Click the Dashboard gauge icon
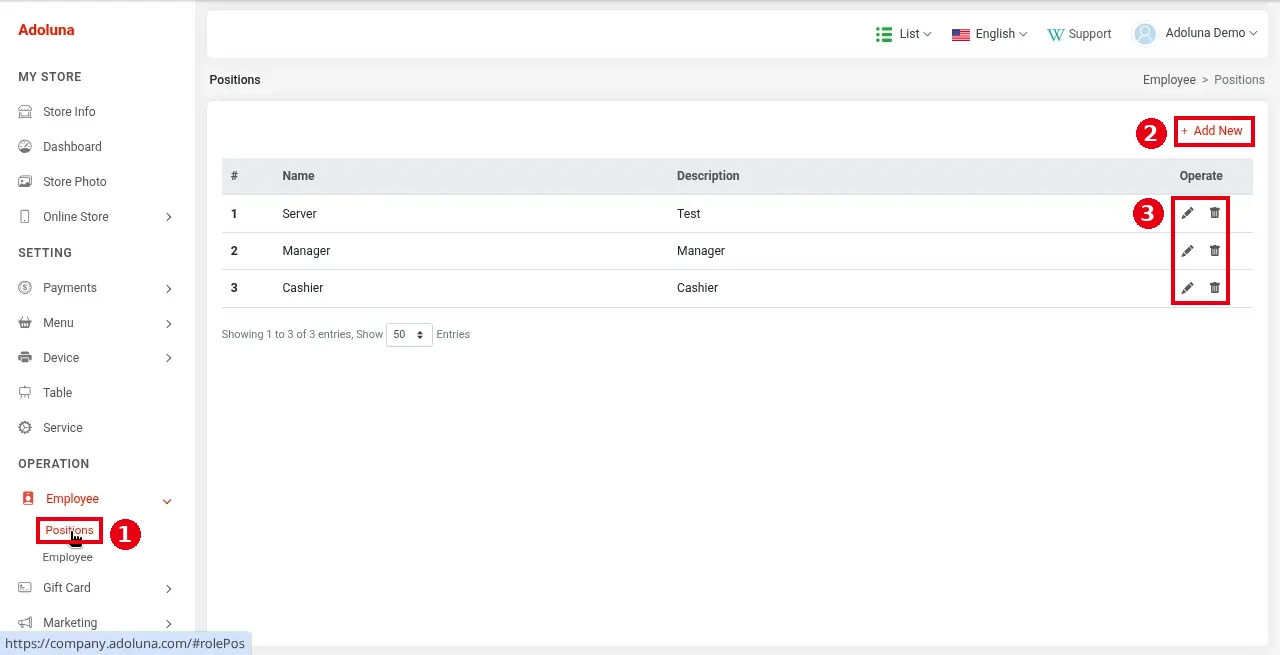 coord(25,147)
